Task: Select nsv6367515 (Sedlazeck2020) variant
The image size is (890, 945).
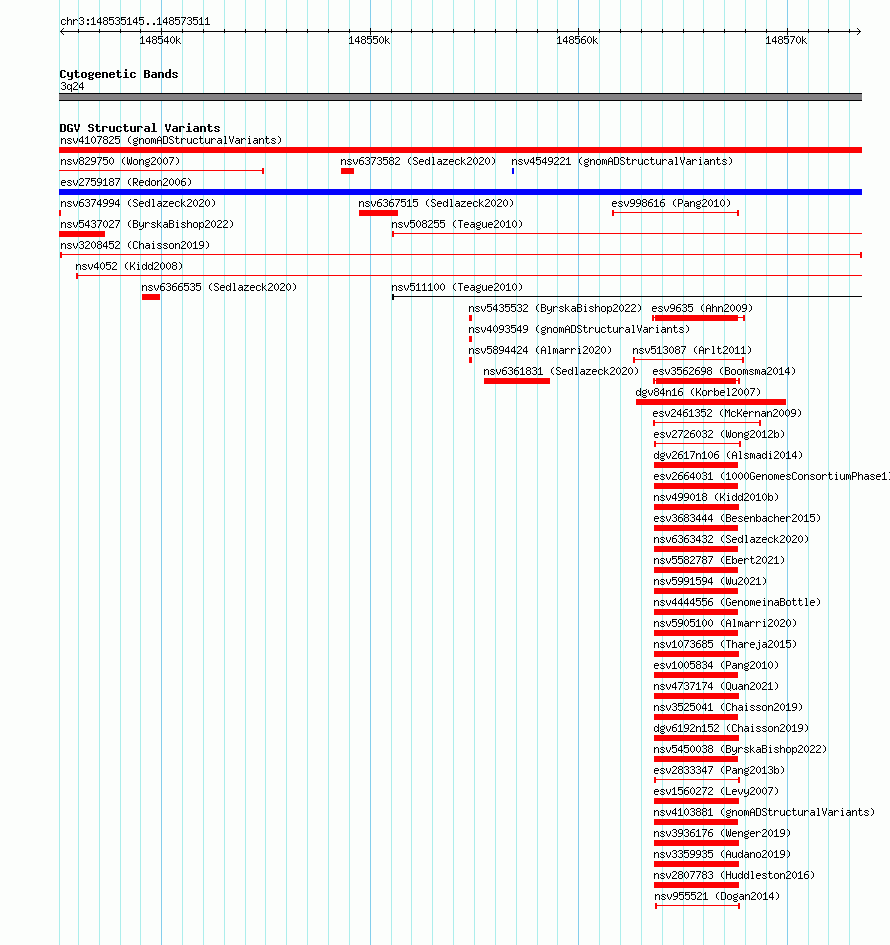Action: [x=436, y=203]
